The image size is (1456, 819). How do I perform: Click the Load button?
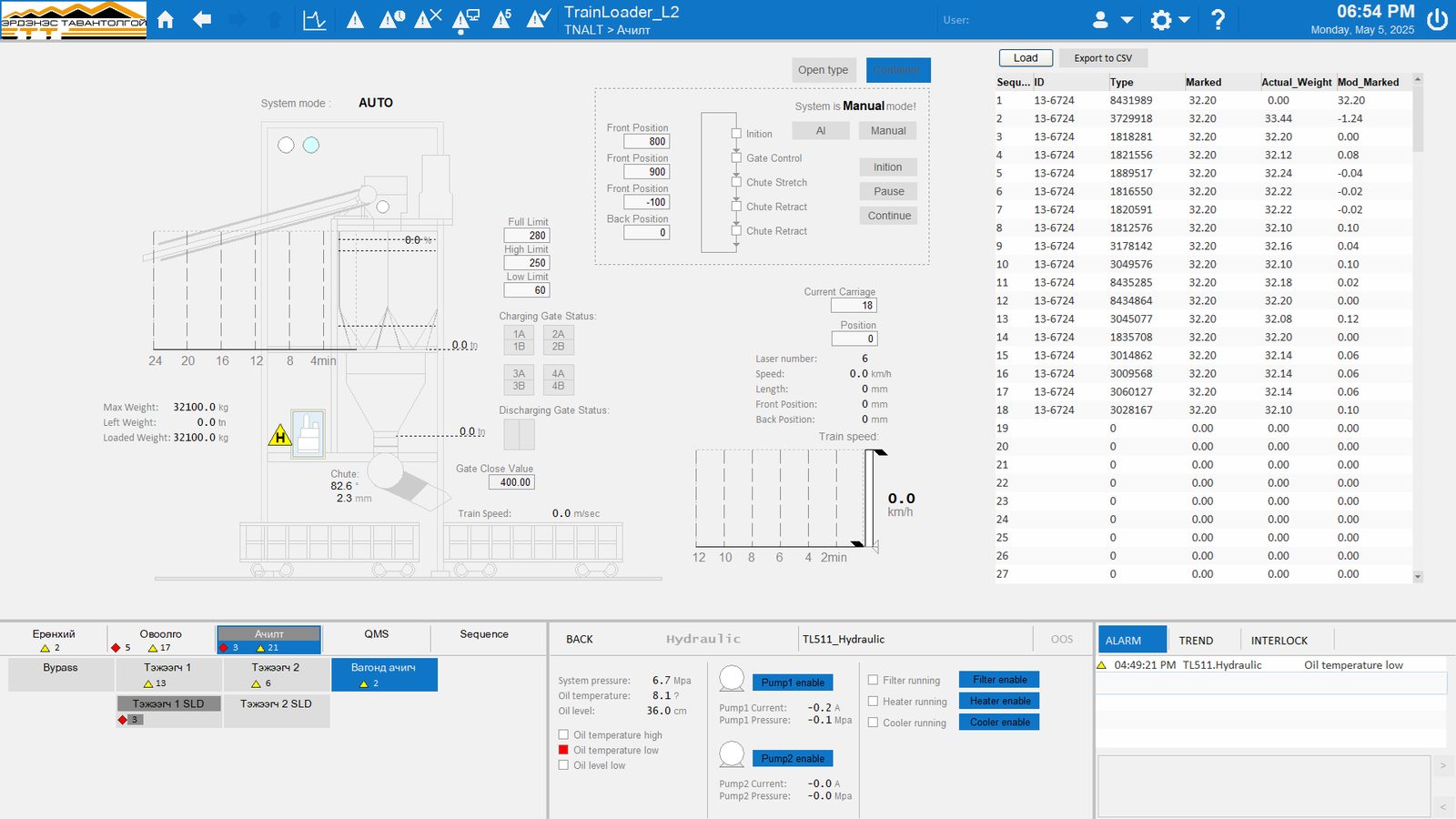(1026, 58)
